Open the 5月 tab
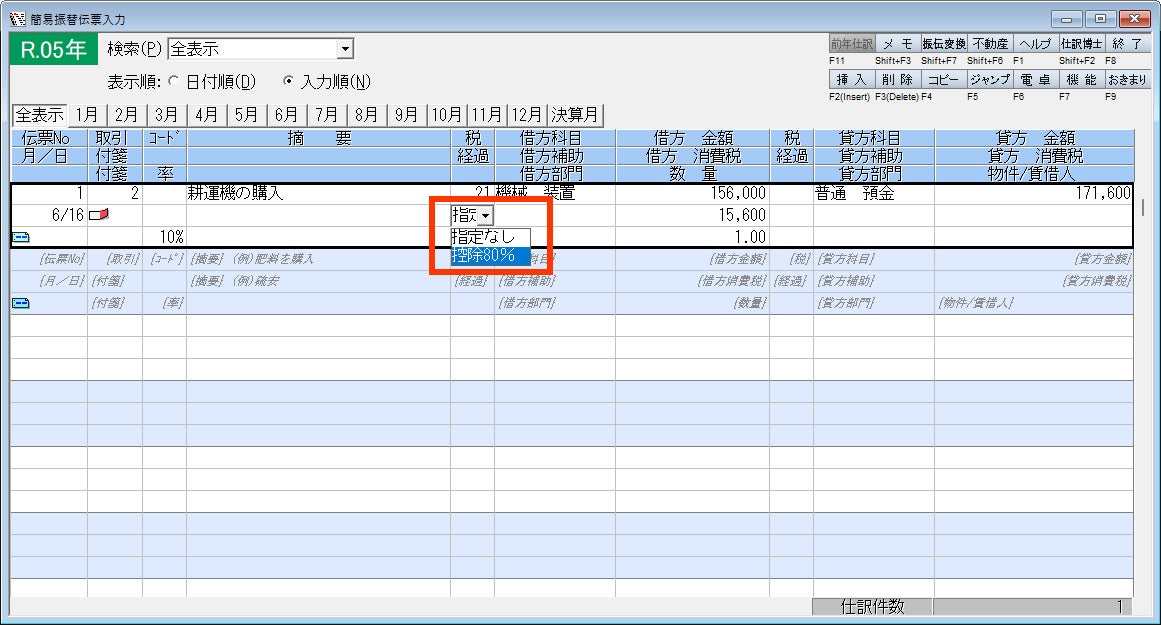This screenshot has height=625, width=1161. (x=247, y=115)
